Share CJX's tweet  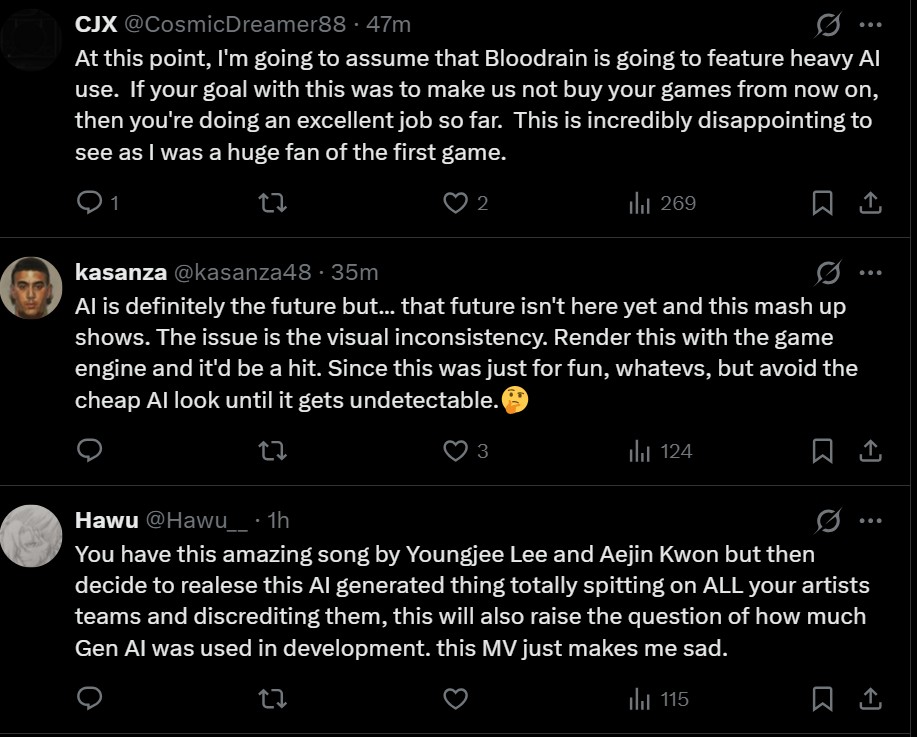click(x=870, y=203)
